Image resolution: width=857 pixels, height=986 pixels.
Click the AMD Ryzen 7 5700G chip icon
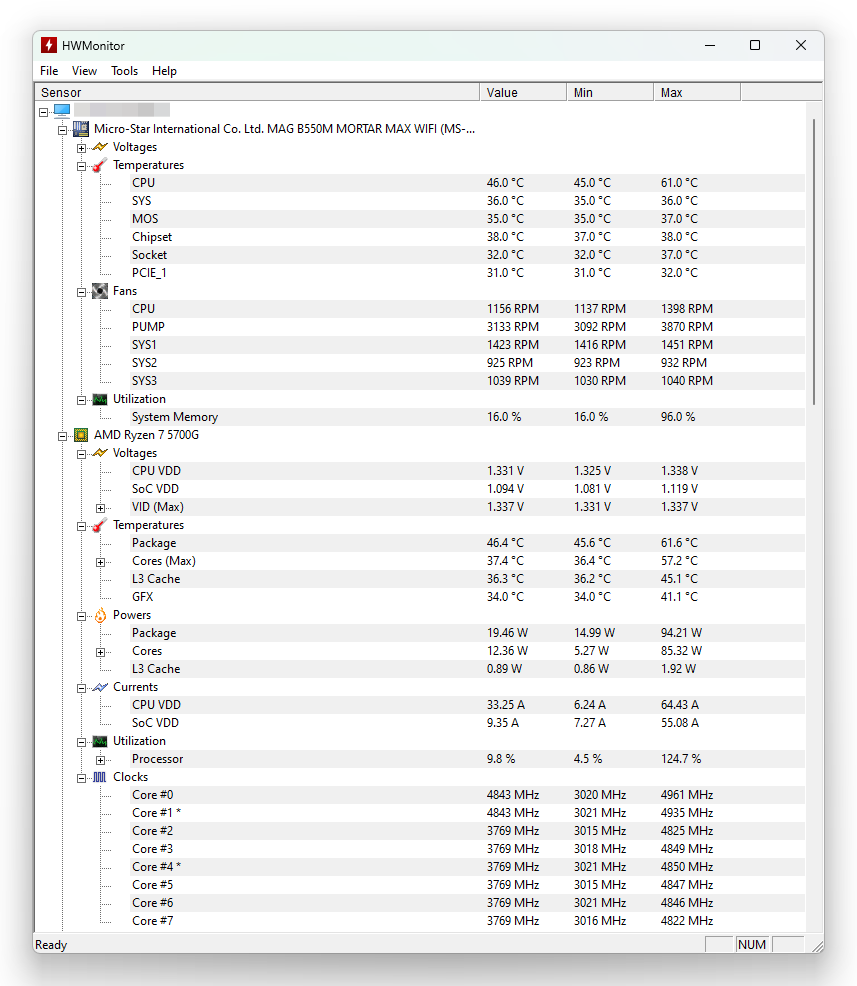[80, 435]
